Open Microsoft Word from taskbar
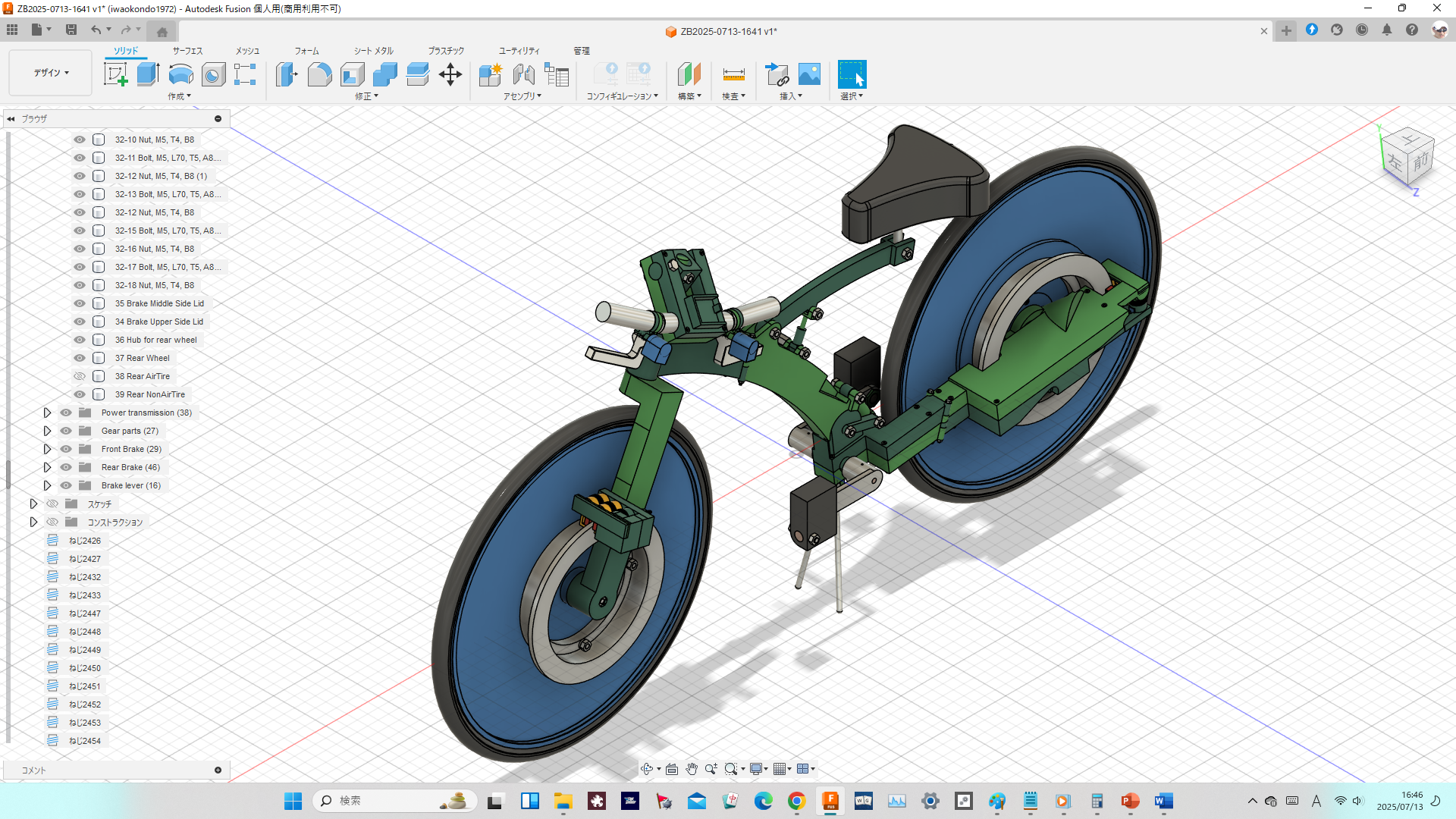Image resolution: width=1456 pixels, height=819 pixels. [x=1163, y=801]
